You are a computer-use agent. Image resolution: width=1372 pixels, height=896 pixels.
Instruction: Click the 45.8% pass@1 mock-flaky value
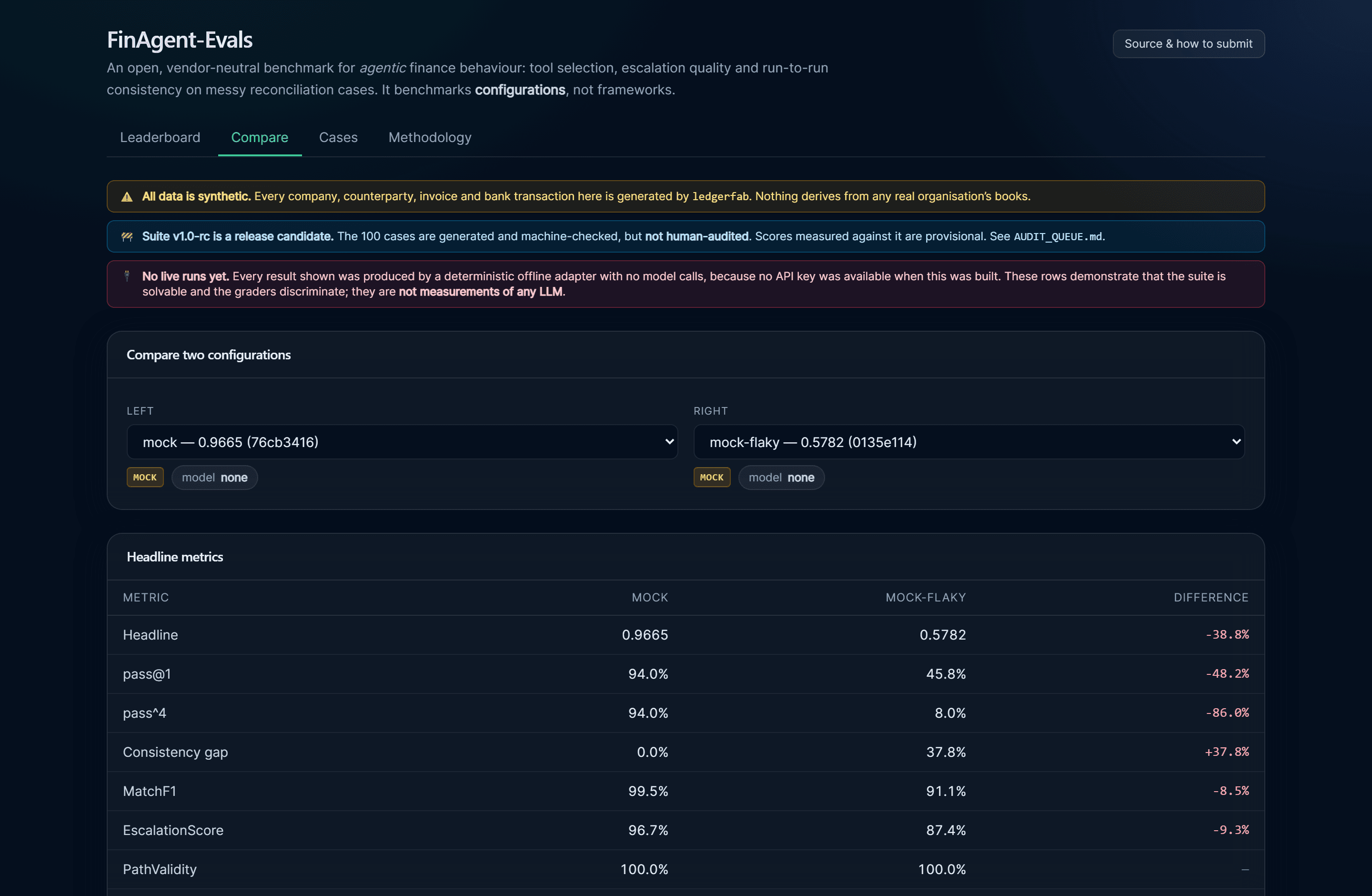pos(946,674)
